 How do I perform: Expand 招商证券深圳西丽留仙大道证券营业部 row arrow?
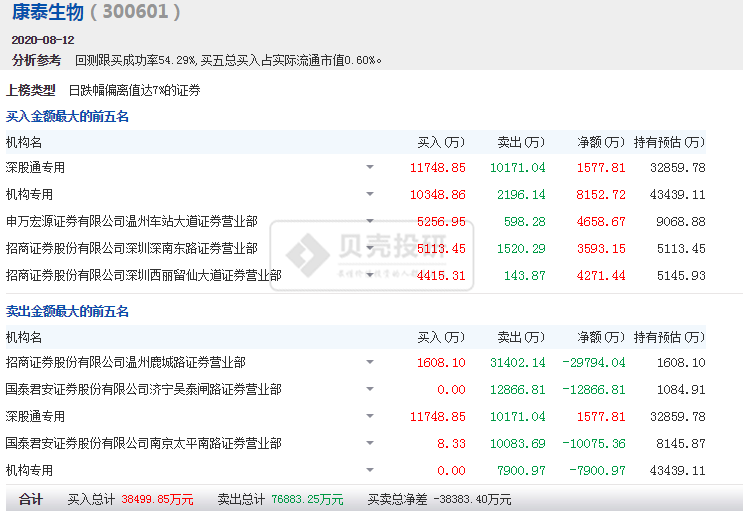[370, 275]
